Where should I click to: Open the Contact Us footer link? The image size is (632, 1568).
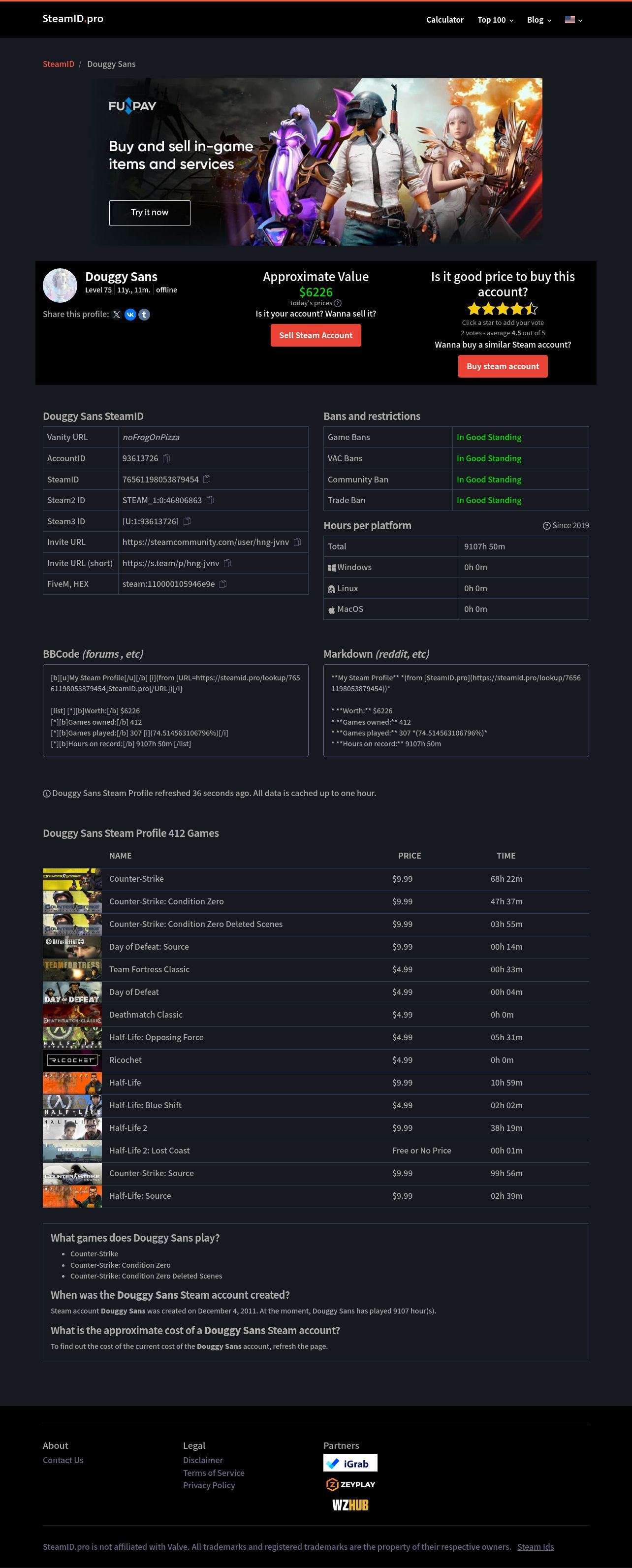(x=63, y=1460)
